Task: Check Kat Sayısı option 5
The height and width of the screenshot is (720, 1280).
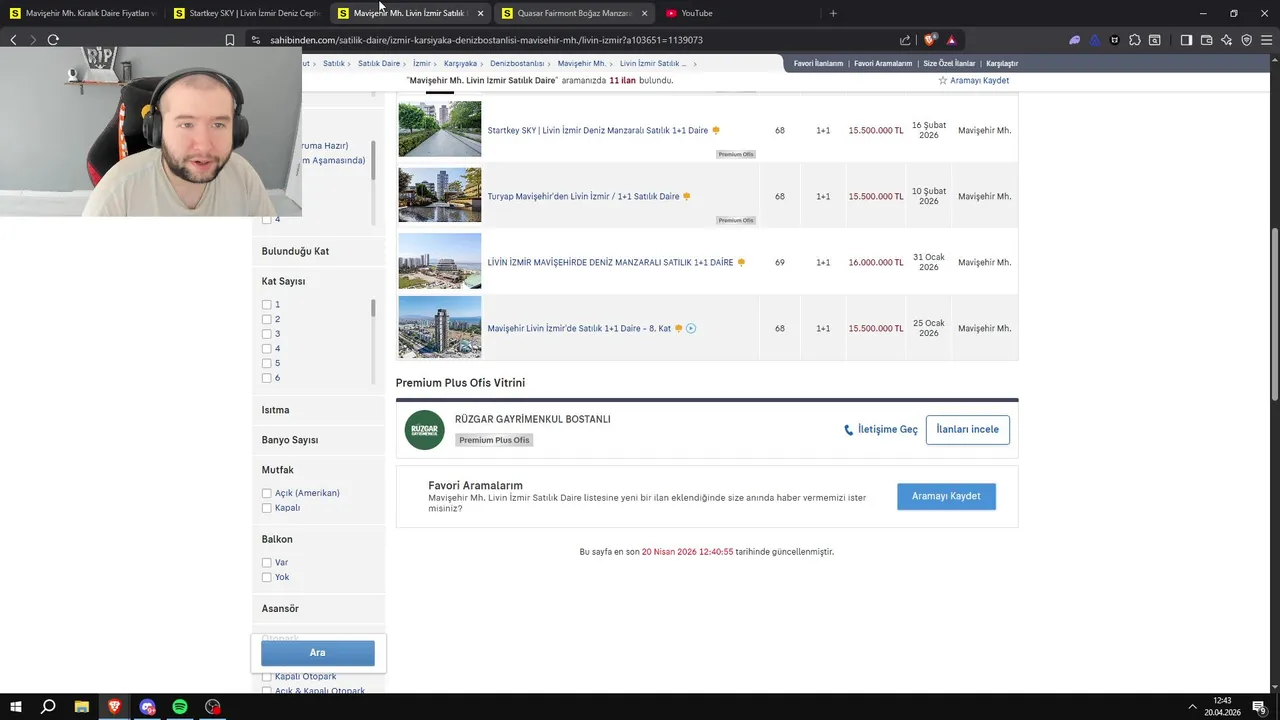Action: click(267, 363)
